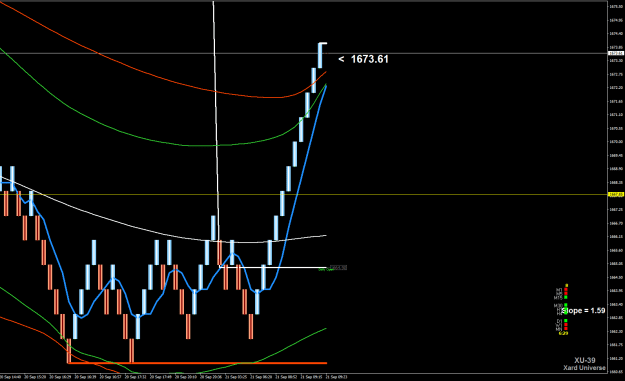Viewport: 625px width, 381px height.
Task: Click the Daily Open line label
Action: pyautogui.click(x=326, y=270)
